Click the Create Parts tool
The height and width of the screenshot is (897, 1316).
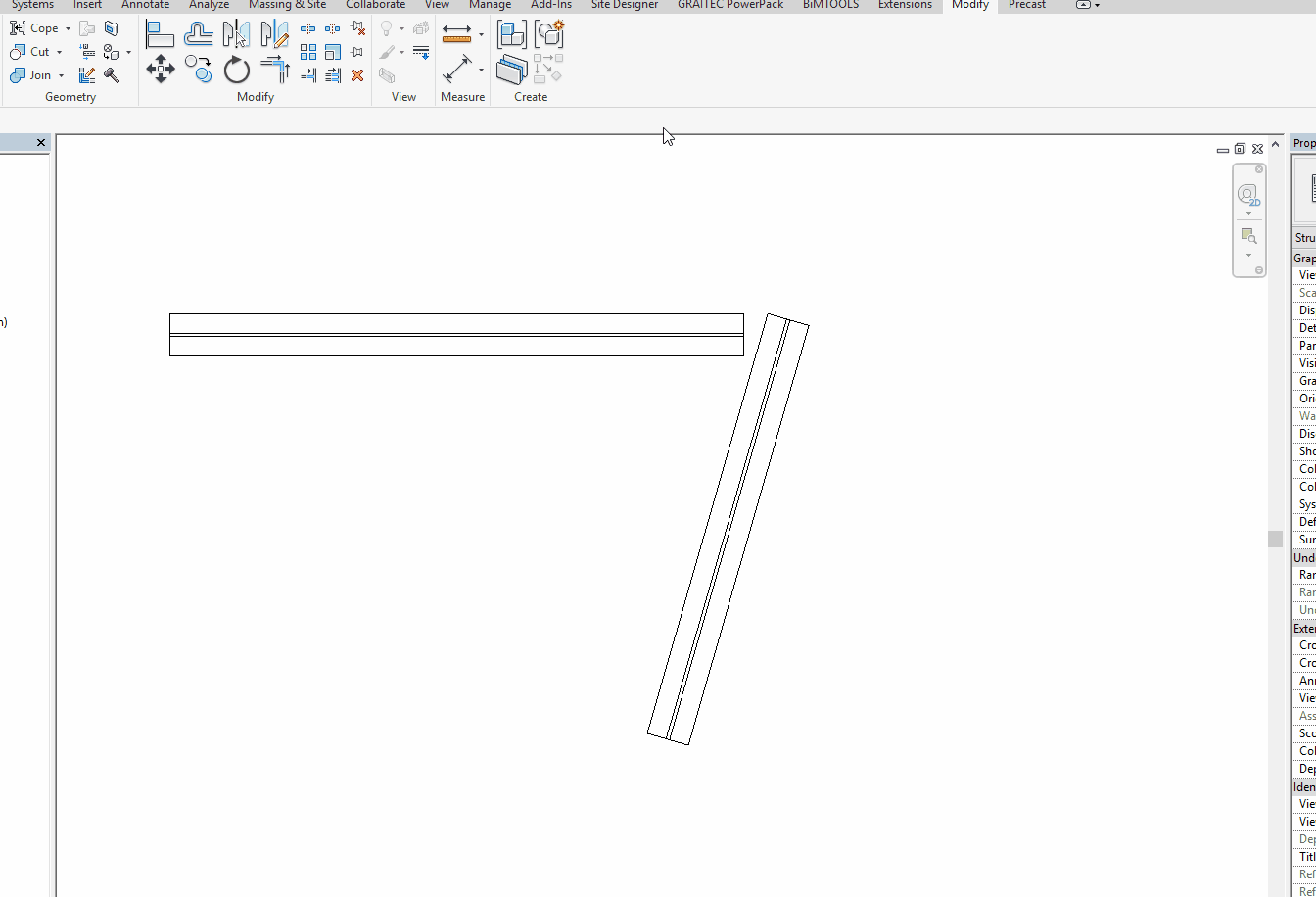tap(509, 69)
